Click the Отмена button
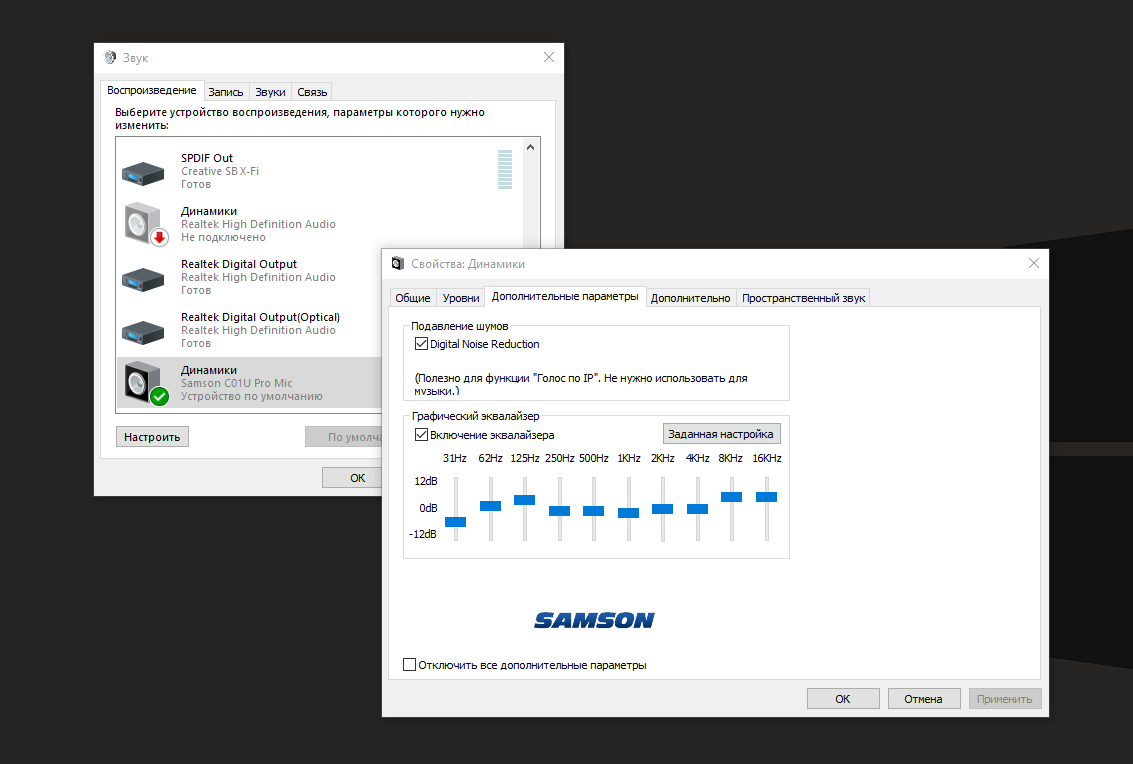 coord(923,699)
